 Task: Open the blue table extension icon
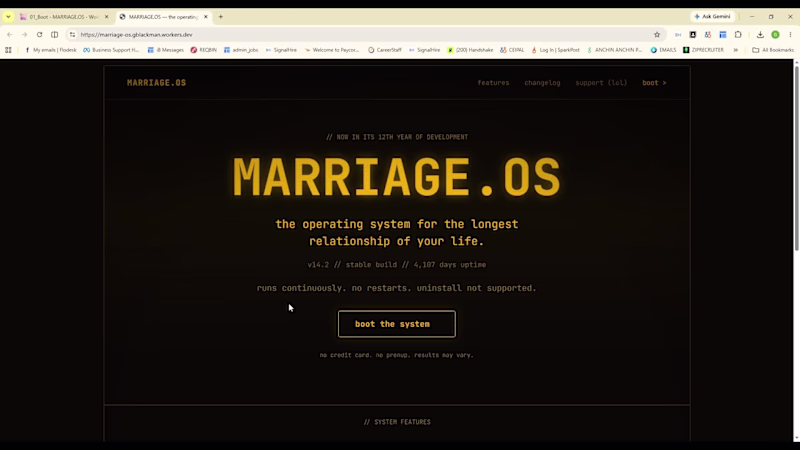tap(723, 35)
